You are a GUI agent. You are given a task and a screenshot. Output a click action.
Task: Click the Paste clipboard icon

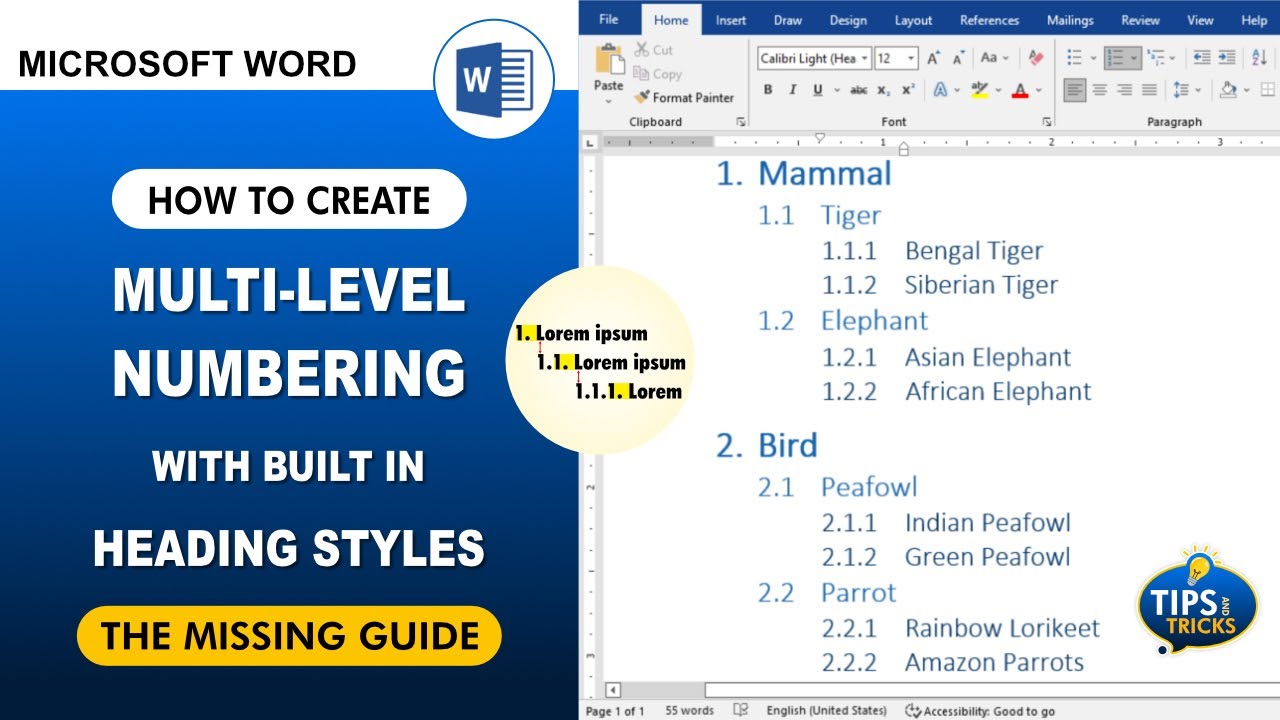pyautogui.click(x=608, y=59)
